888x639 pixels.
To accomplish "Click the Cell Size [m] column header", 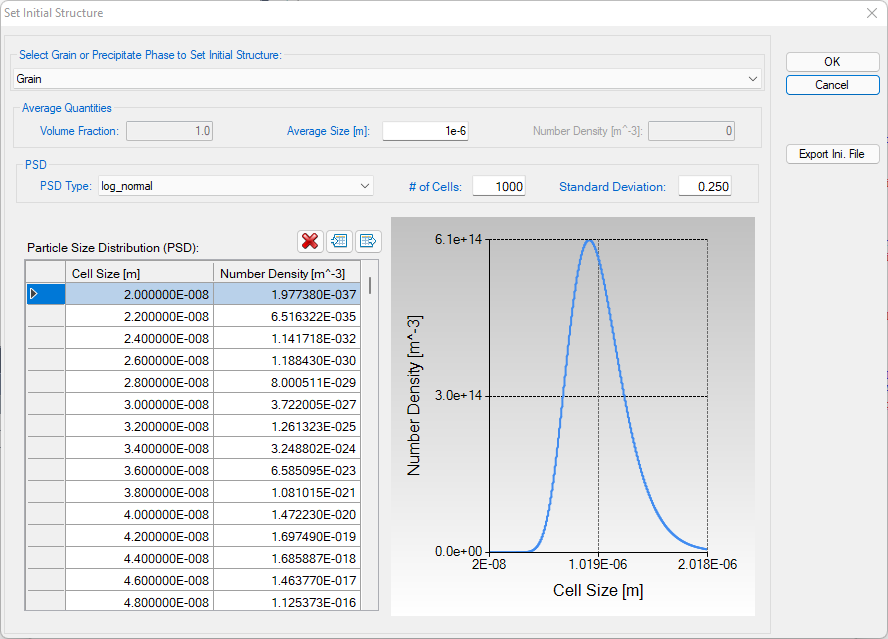I will 139,273.
